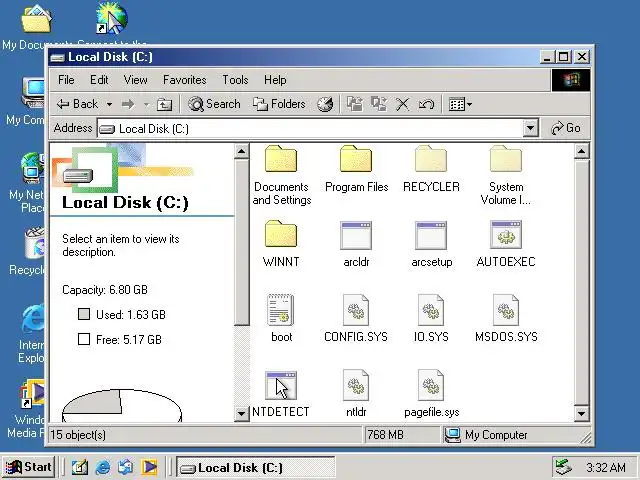Open the View menu
This screenshot has width=640, height=480.
(135, 80)
